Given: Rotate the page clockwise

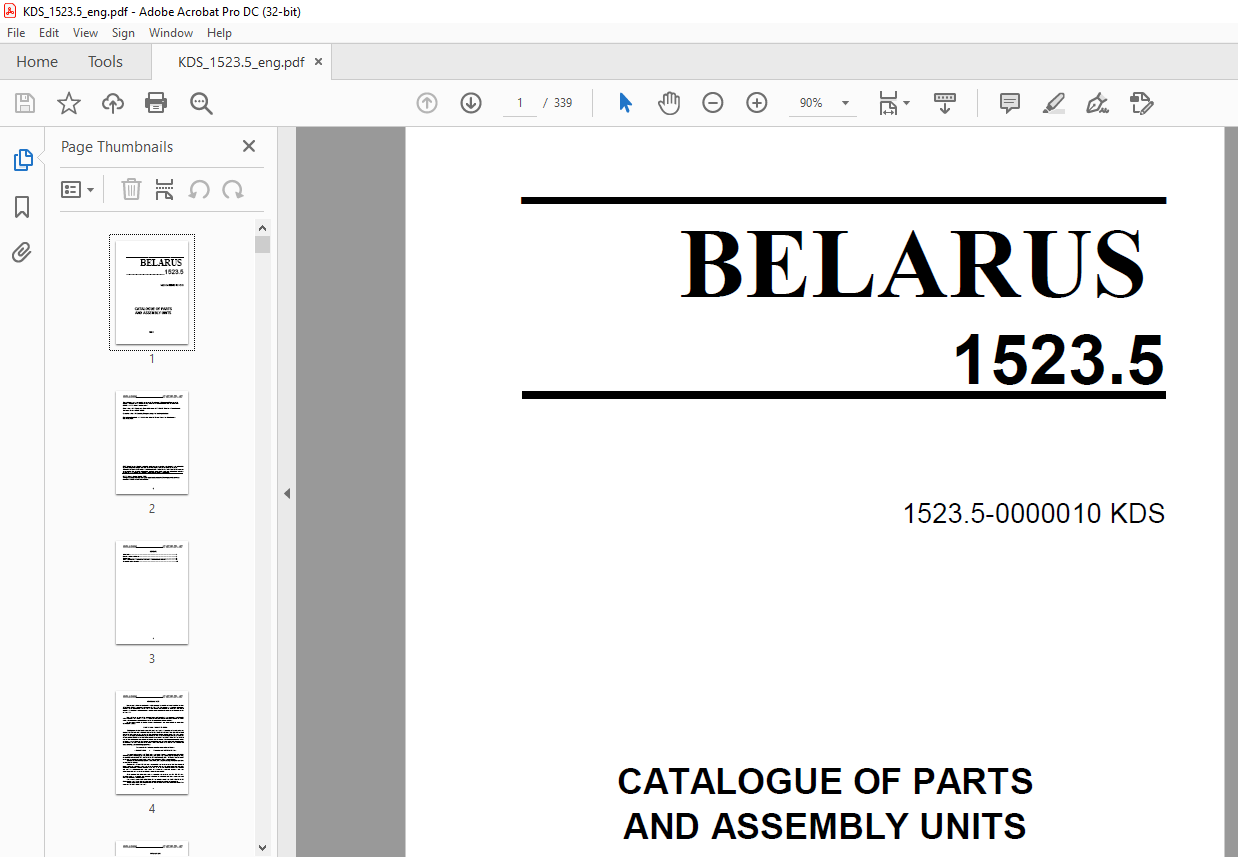Looking at the screenshot, I should point(233,189).
